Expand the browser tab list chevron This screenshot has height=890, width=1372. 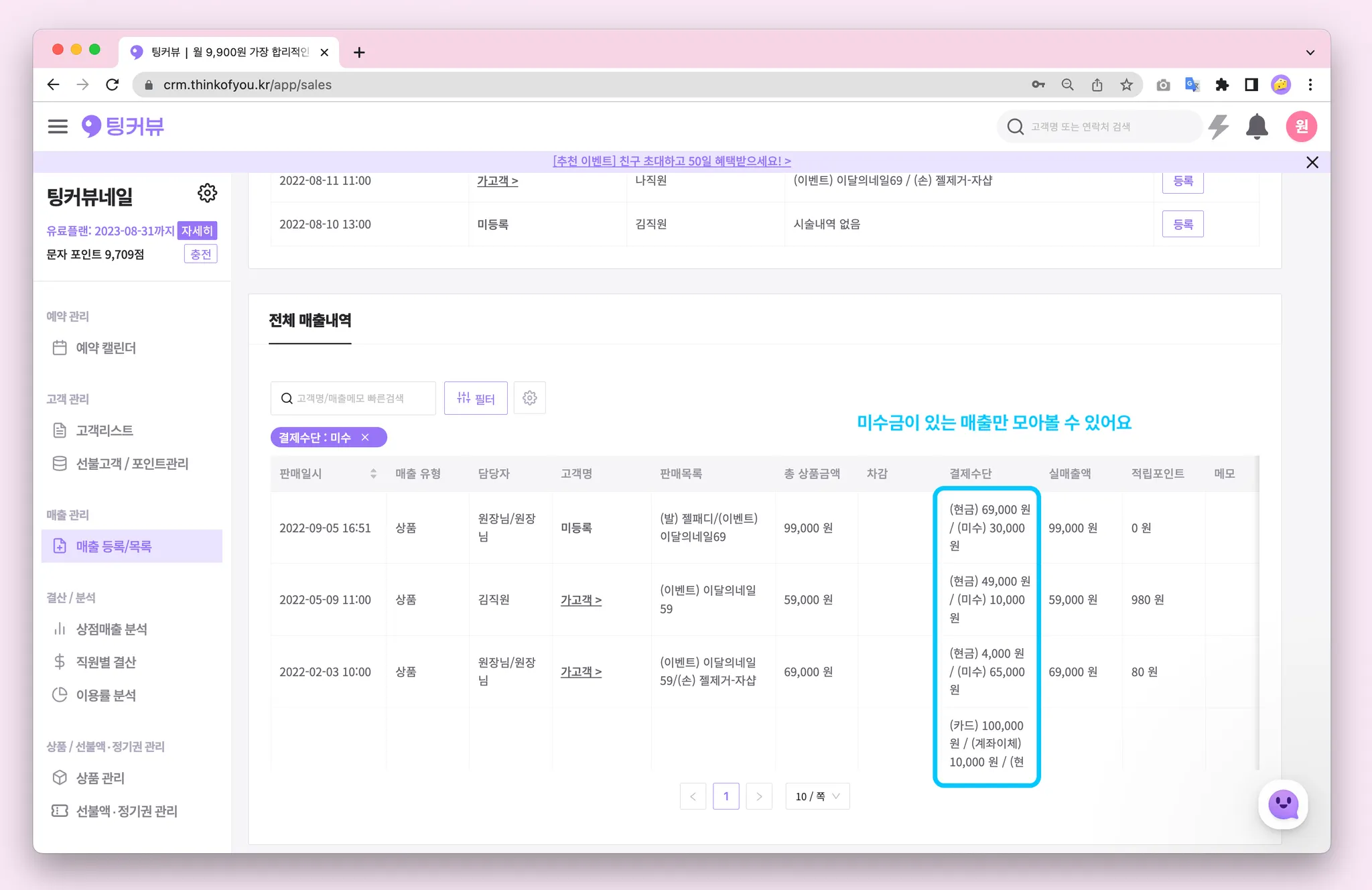click(1310, 52)
